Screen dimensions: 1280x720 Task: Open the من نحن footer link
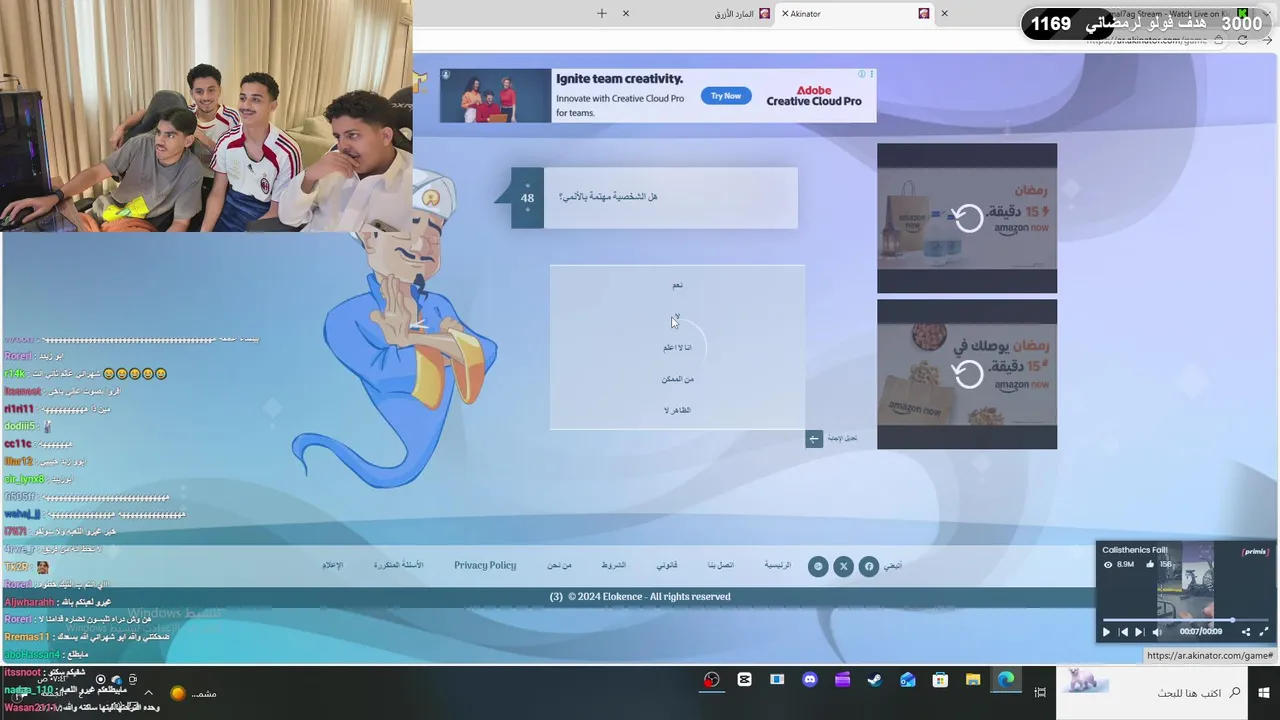(559, 565)
